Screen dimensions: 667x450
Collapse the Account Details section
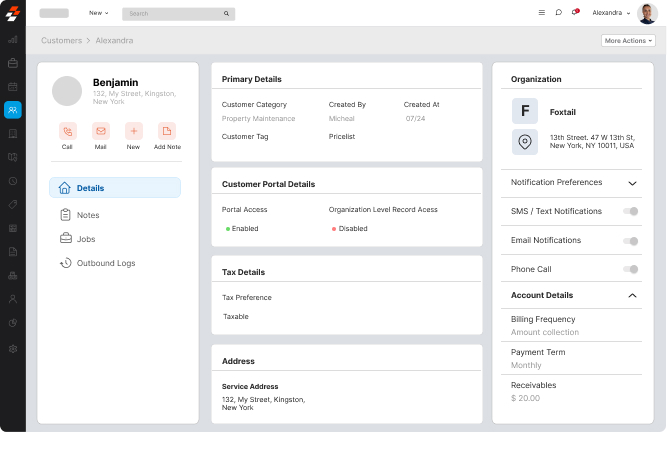(632, 296)
